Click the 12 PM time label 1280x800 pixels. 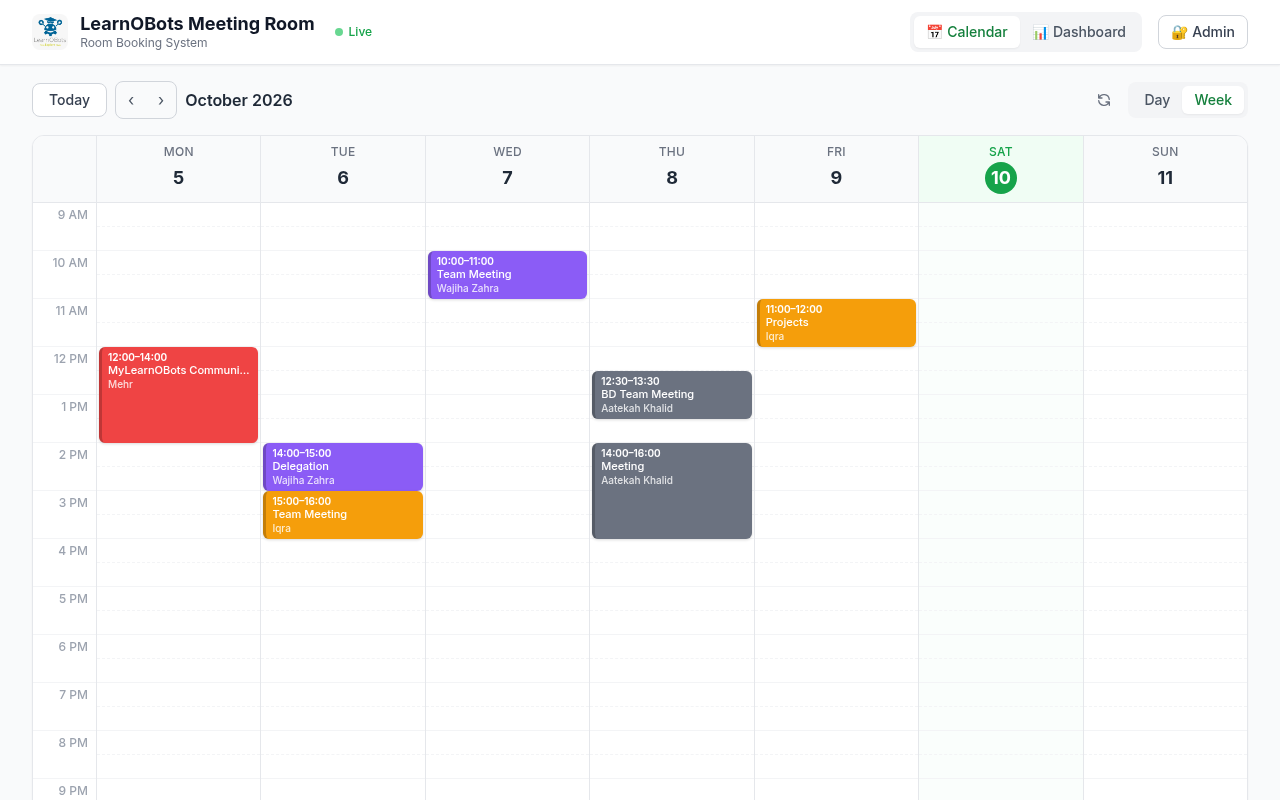pyautogui.click(x=70, y=359)
